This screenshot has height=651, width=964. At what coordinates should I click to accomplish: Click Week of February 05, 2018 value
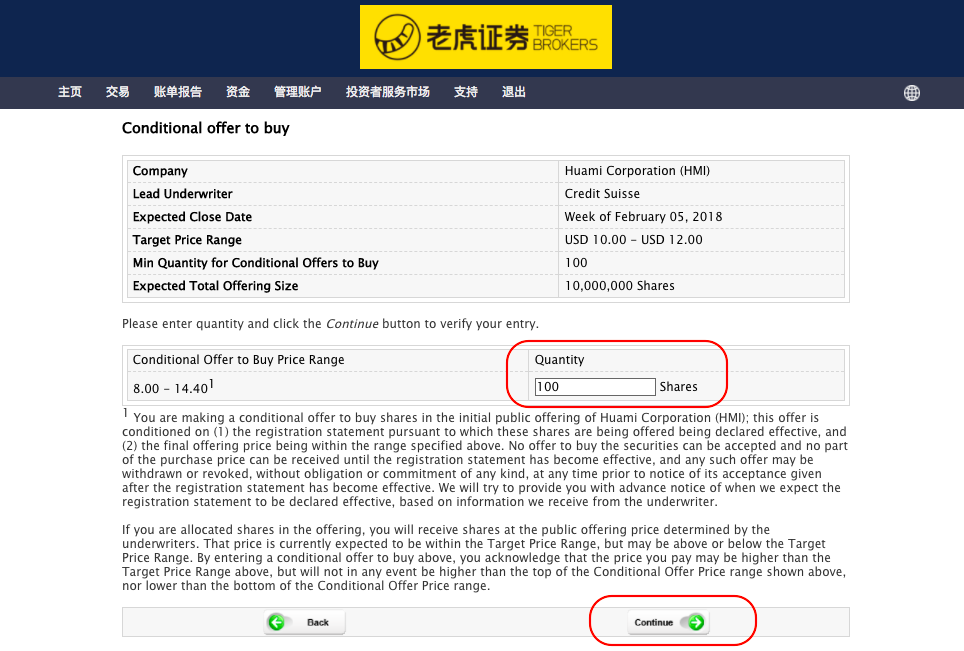[x=643, y=216]
